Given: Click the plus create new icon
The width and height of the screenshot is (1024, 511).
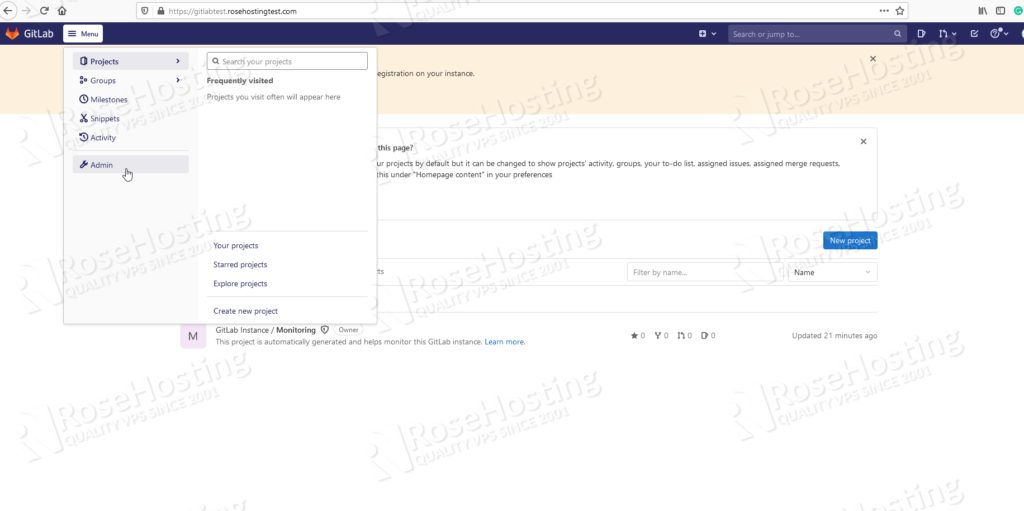Looking at the screenshot, I should [703, 34].
